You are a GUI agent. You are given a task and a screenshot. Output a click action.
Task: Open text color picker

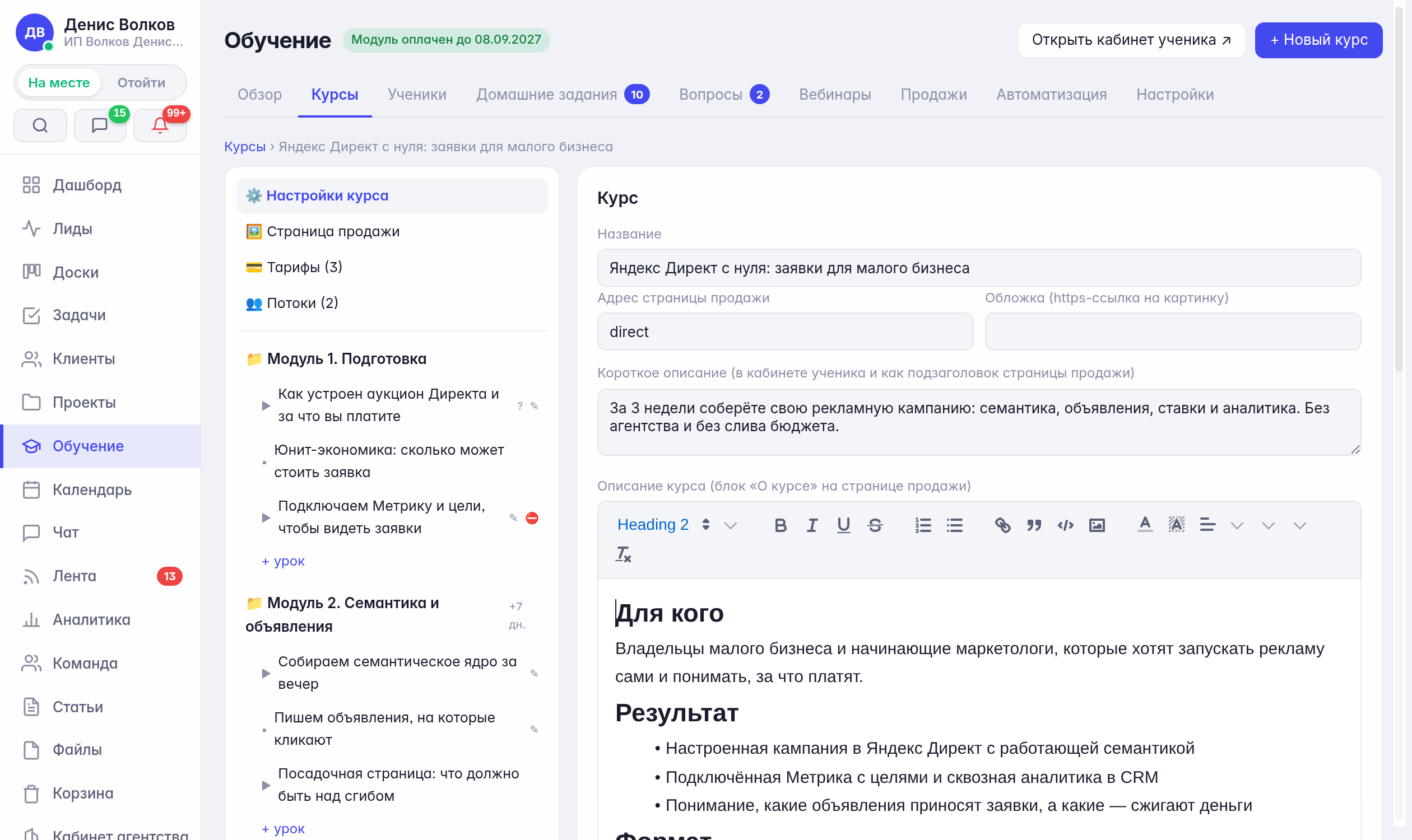[1145, 525]
